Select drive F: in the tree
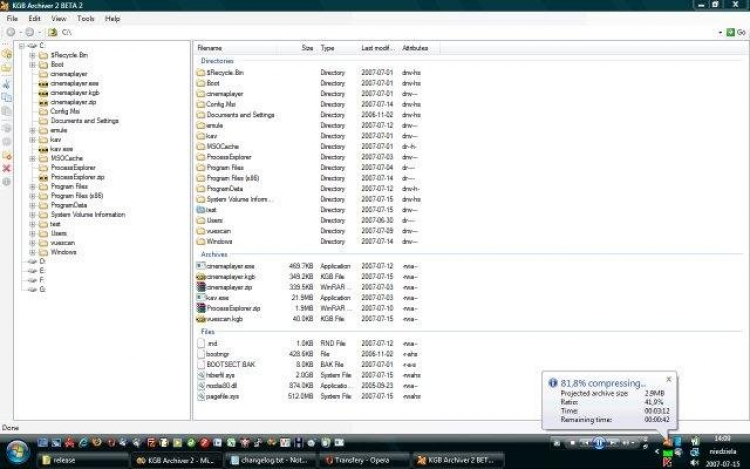 tap(42, 280)
